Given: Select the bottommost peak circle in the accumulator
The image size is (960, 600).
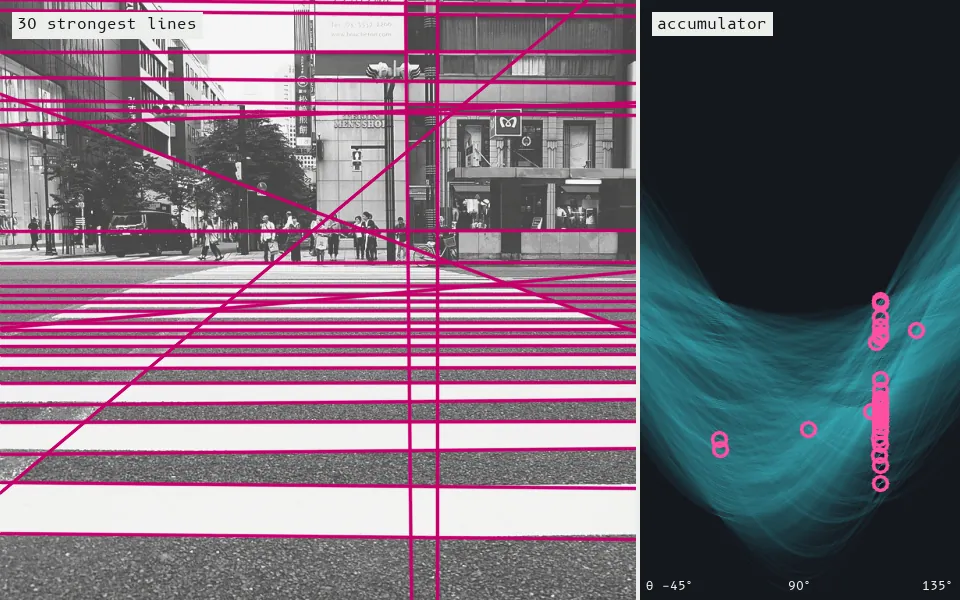Looking at the screenshot, I should (x=880, y=484).
